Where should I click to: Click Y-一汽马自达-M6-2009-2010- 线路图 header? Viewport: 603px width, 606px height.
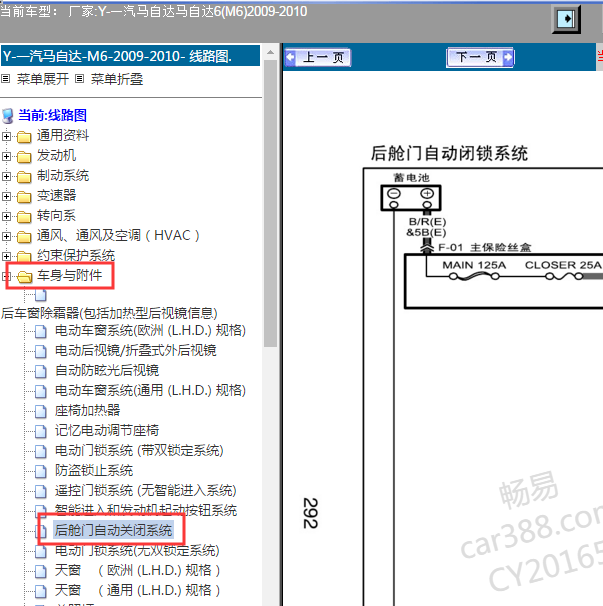pyautogui.click(x=130, y=56)
